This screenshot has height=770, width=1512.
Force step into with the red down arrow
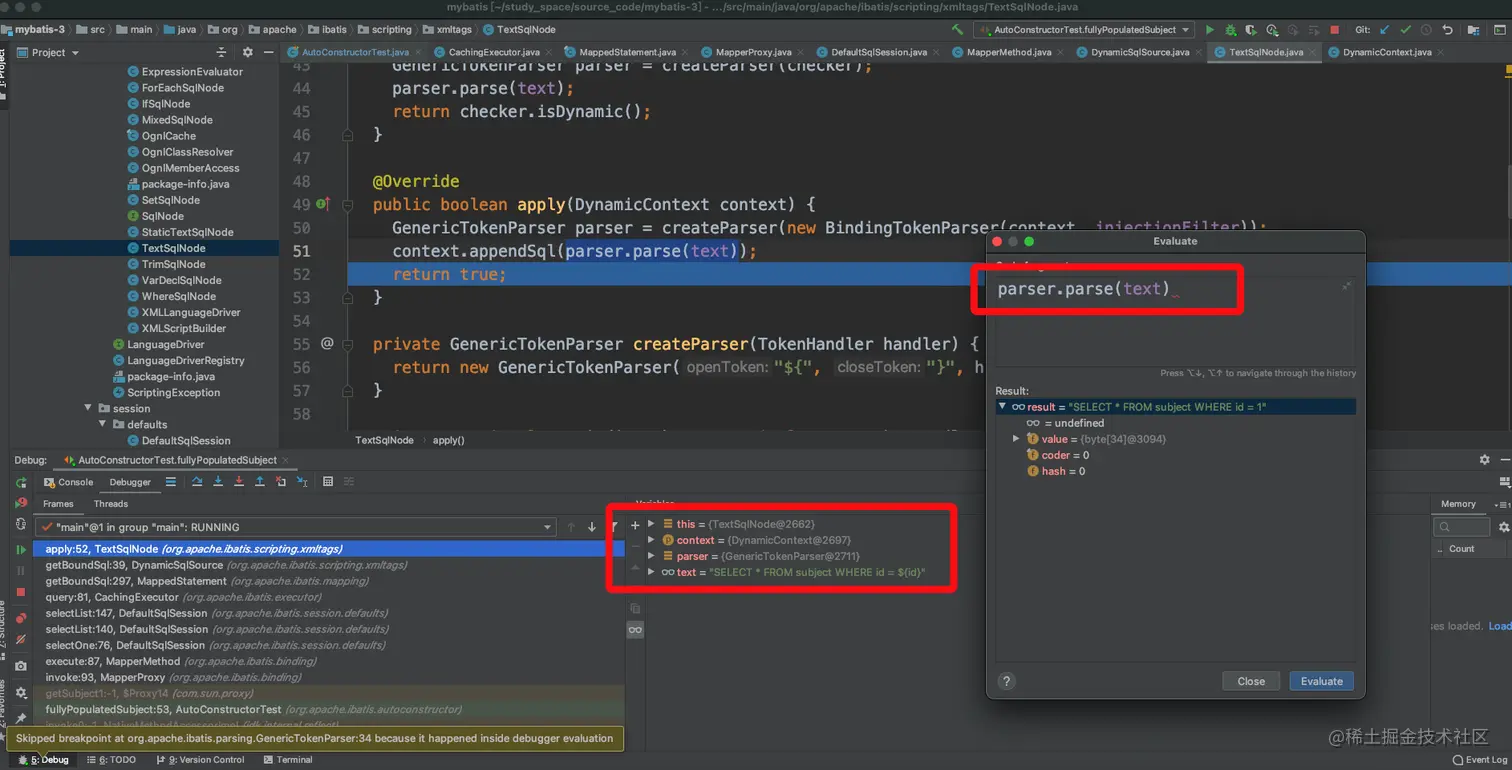coord(239,482)
